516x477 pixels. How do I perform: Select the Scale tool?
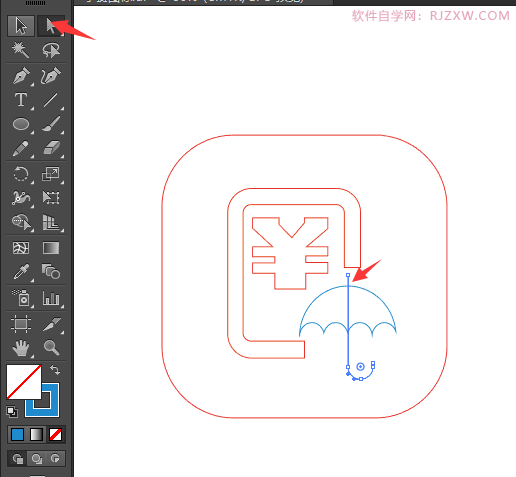click(51, 174)
